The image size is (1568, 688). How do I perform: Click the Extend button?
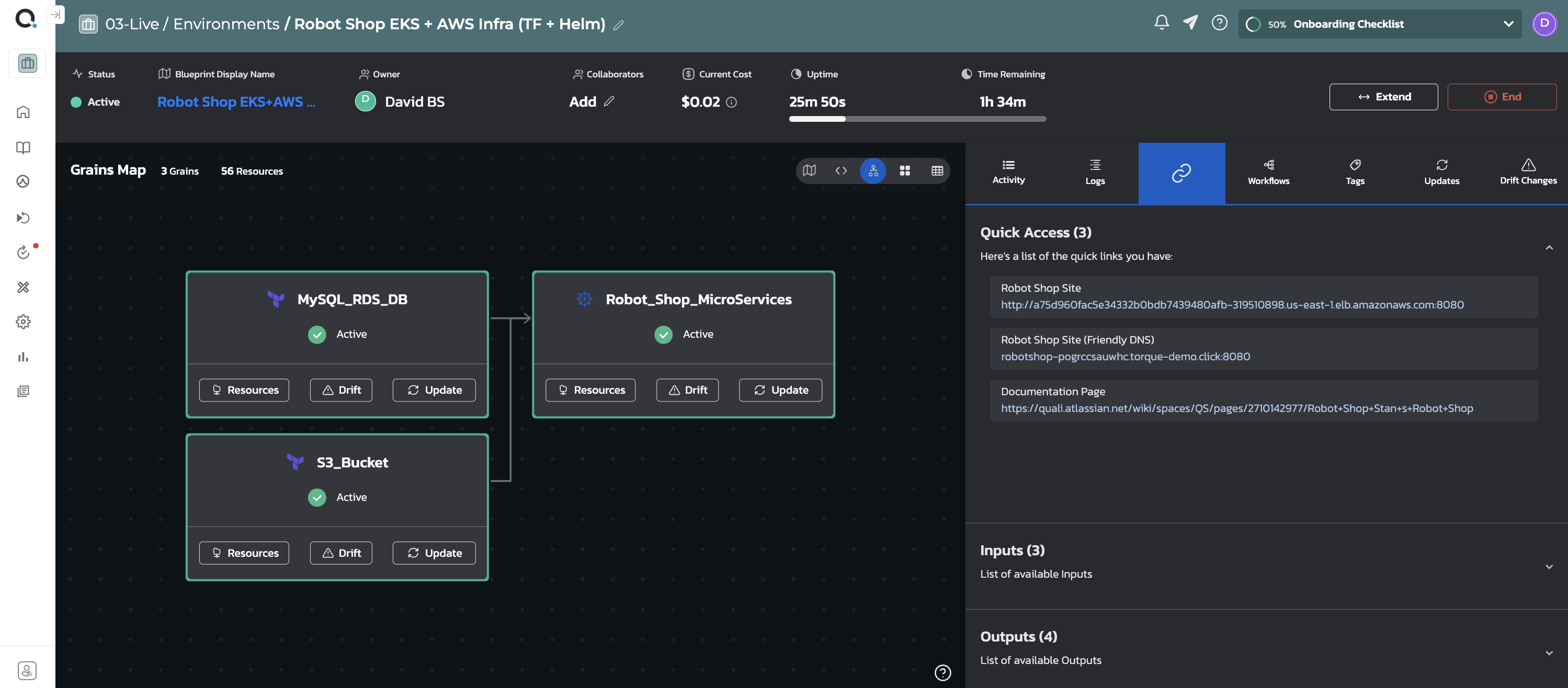1383,97
